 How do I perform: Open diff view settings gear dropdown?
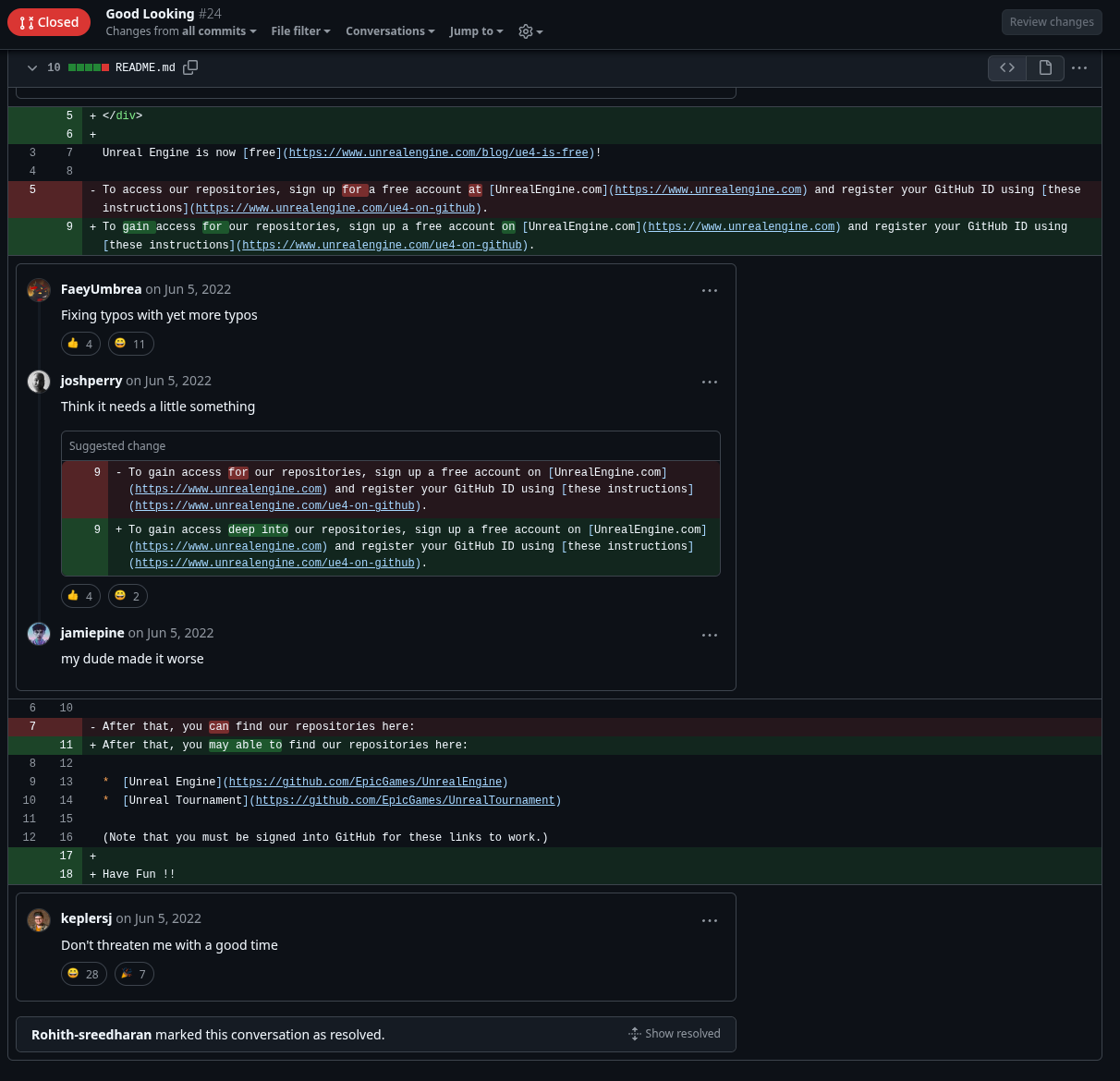click(x=530, y=31)
